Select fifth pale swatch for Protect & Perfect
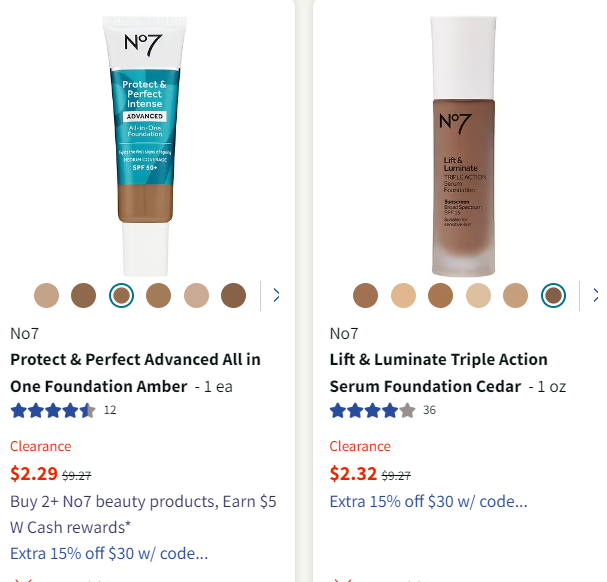Screen dimensions: 607x582 tap(196, 295)
